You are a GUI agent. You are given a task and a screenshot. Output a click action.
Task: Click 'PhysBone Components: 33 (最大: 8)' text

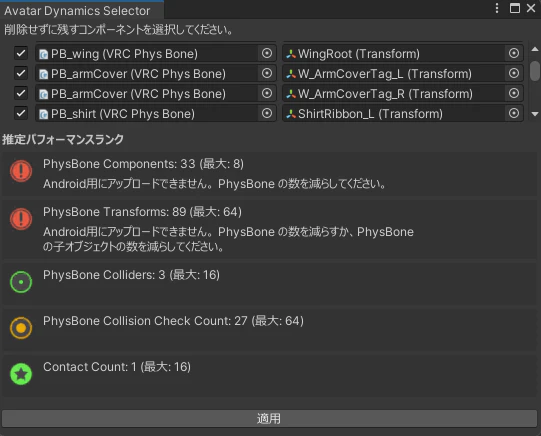pos(143,164)
